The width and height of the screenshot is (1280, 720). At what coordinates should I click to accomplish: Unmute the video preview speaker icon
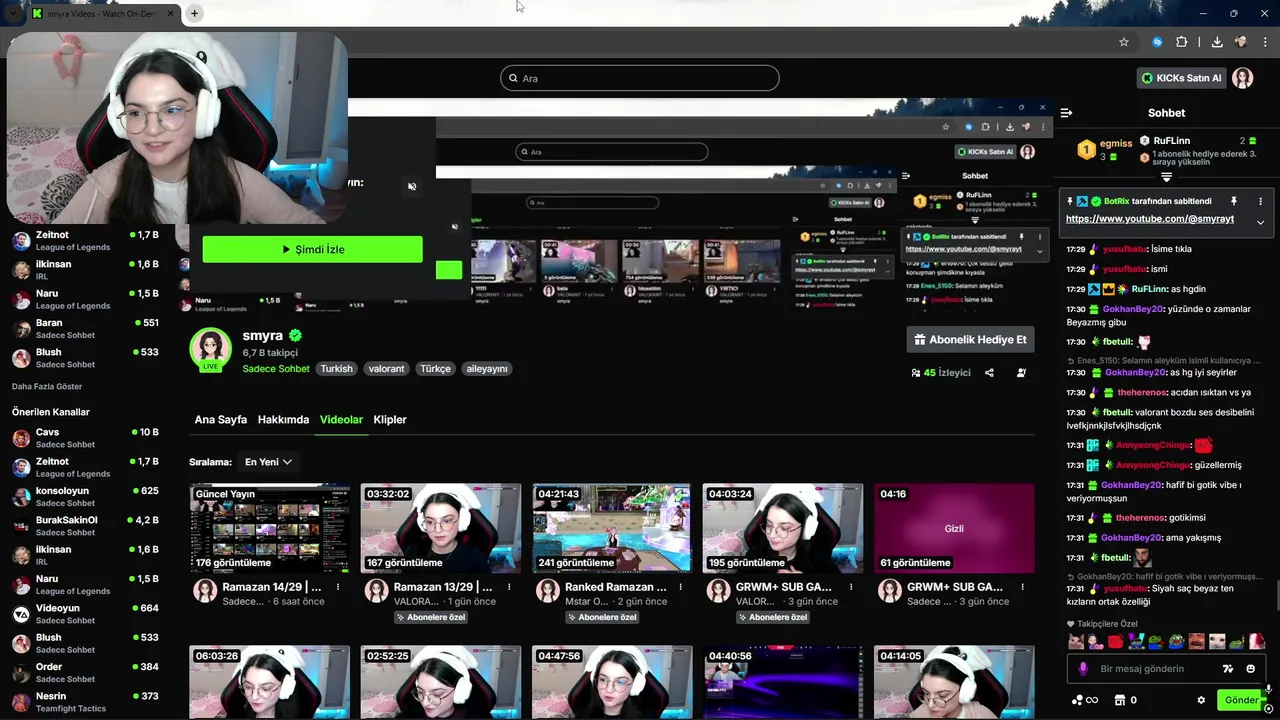(x=412, y=187)
